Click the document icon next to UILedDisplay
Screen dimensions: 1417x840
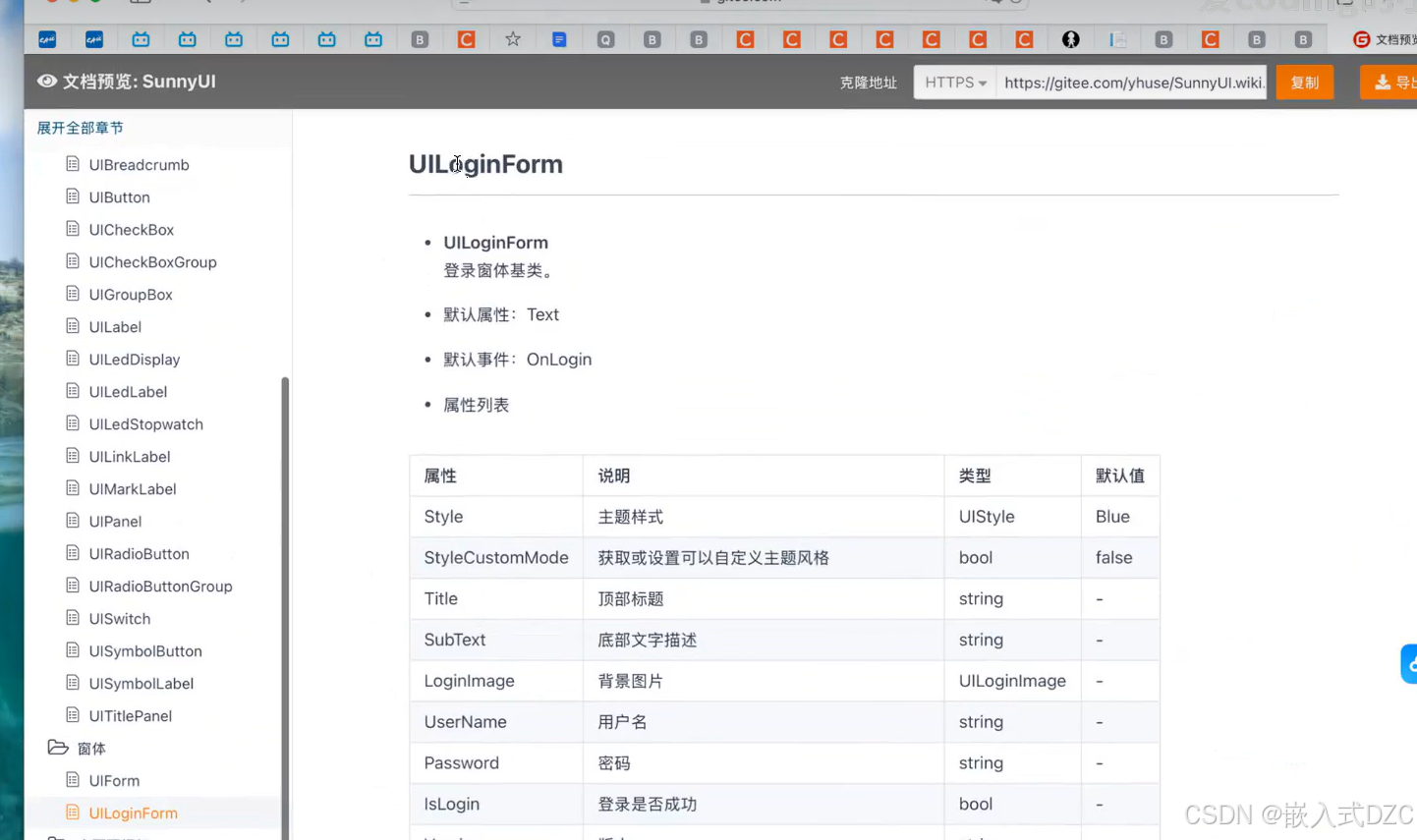[x=73, y=359]
